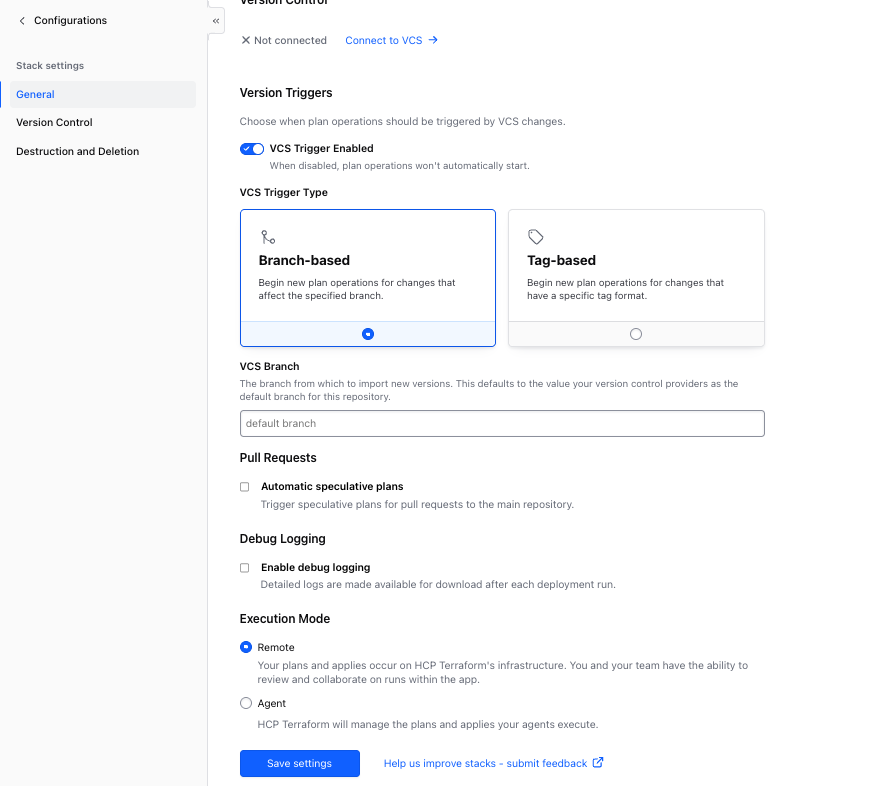Click the back chevron beside Configurations
This screenshot has height=786, width=873.
pos(22,21)
